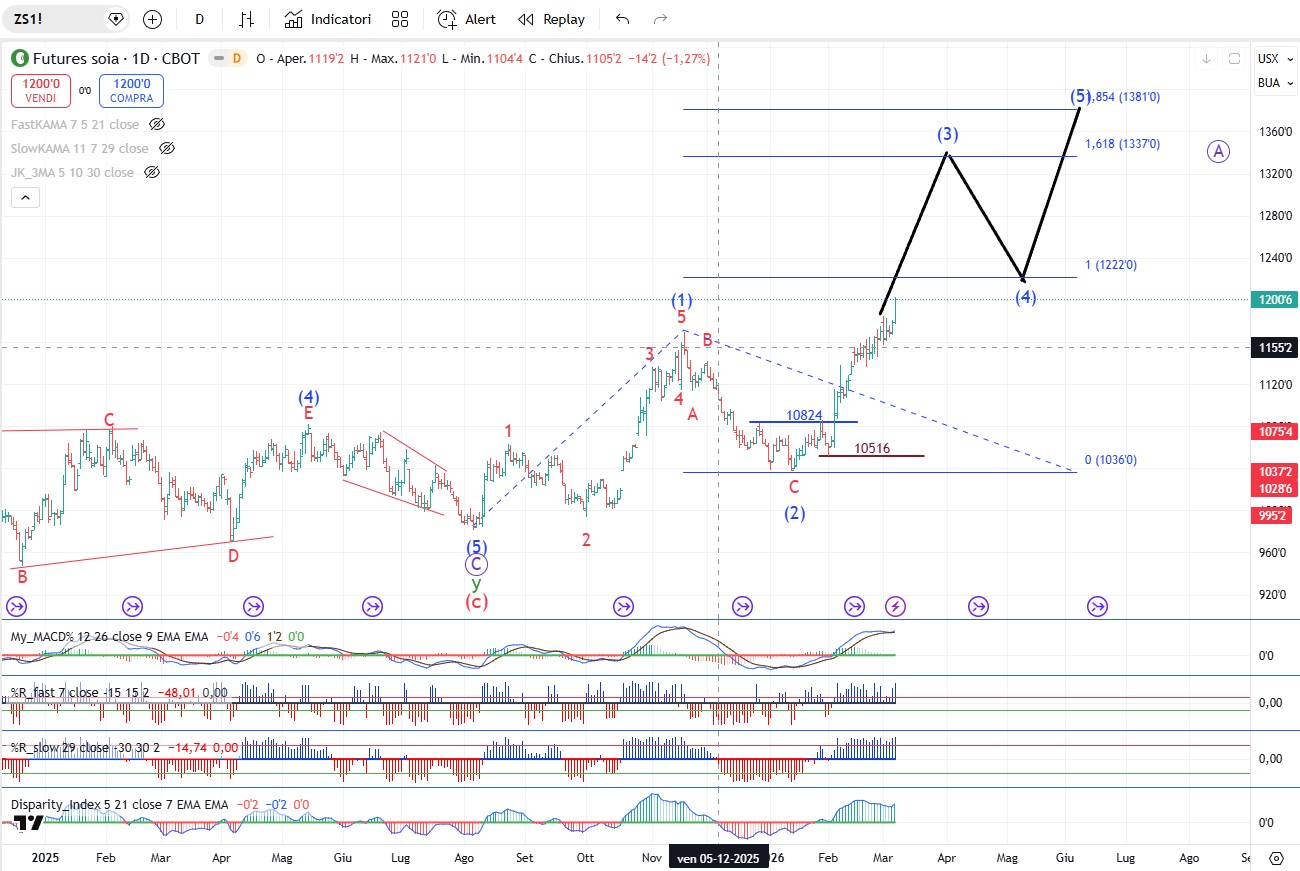Click the diamond icon in the ZS1! box
The image size is (1300, 871).
pyautogui.click(x=117, y=19)
